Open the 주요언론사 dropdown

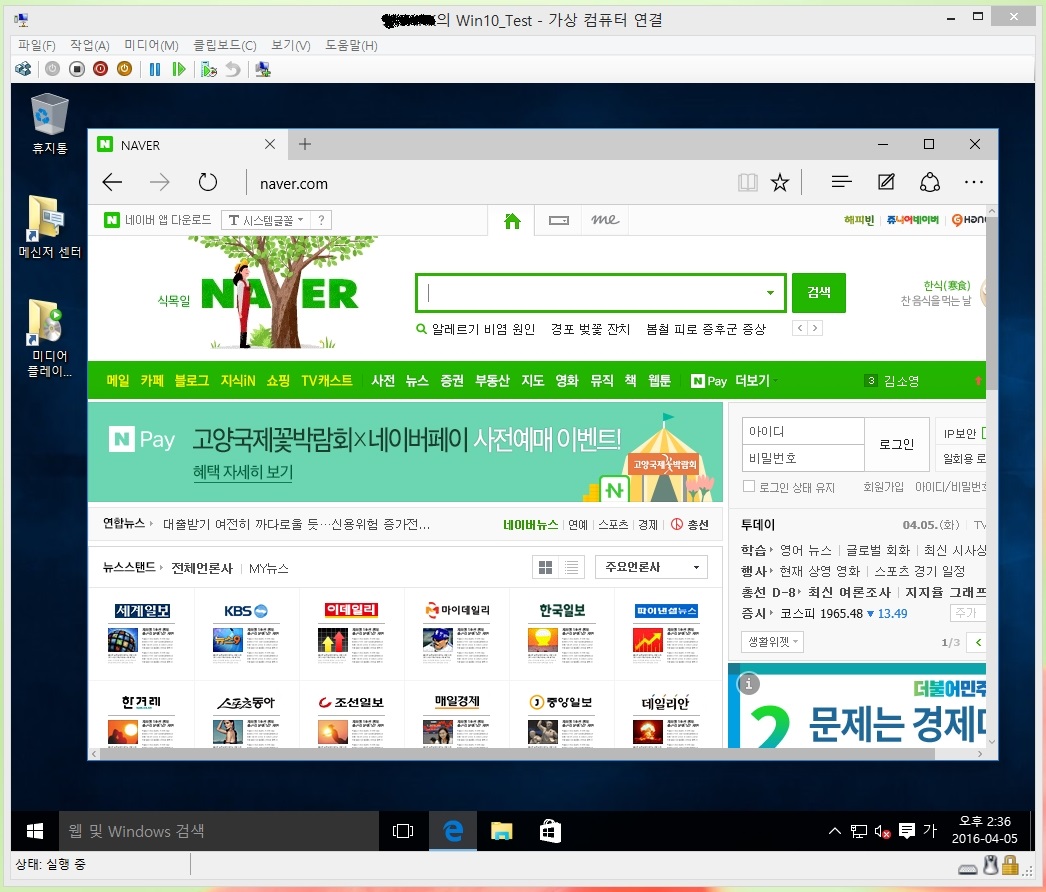click(x=650, y=567)
